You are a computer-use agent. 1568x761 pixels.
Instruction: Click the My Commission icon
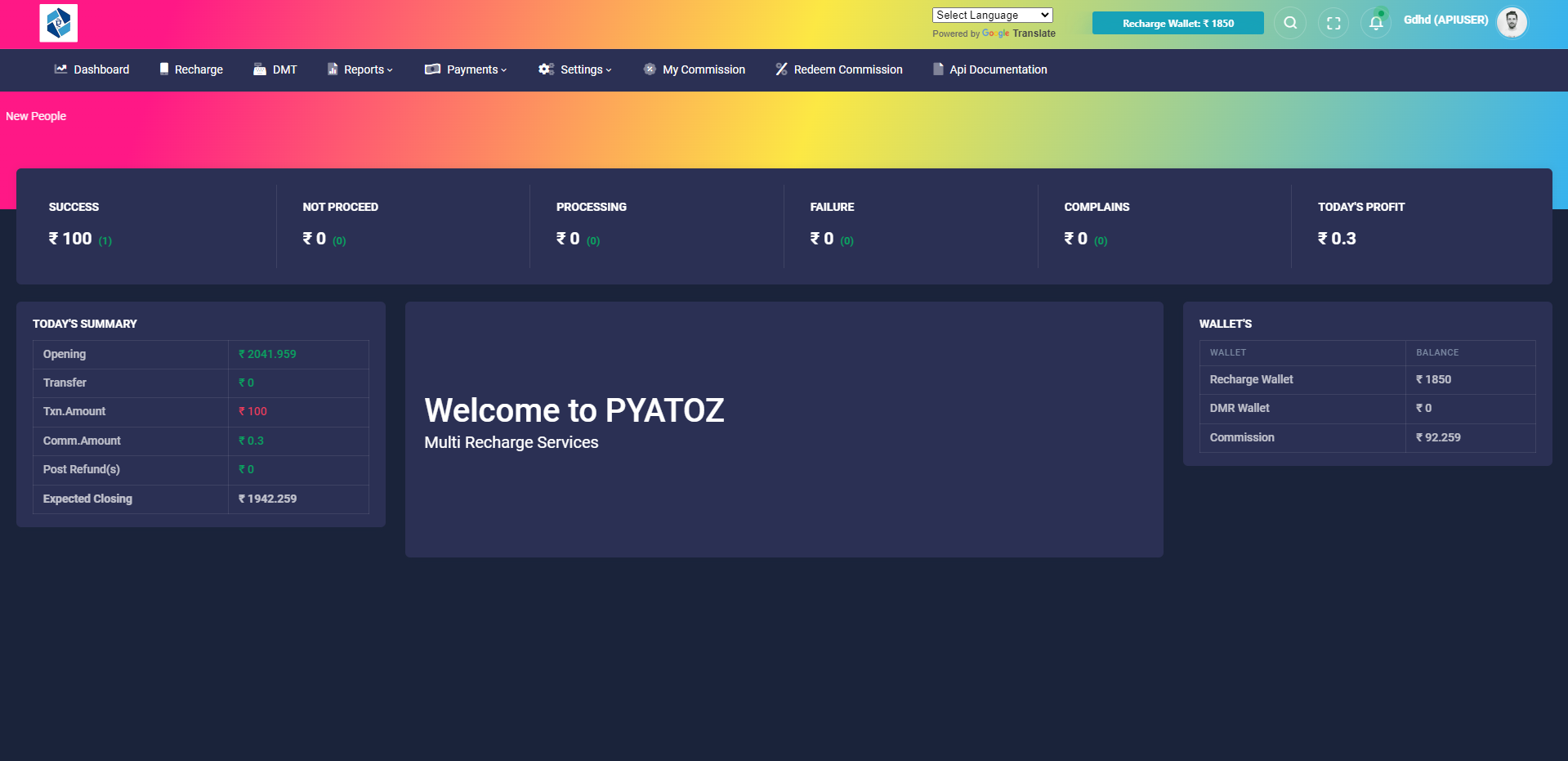pos(650,69)
